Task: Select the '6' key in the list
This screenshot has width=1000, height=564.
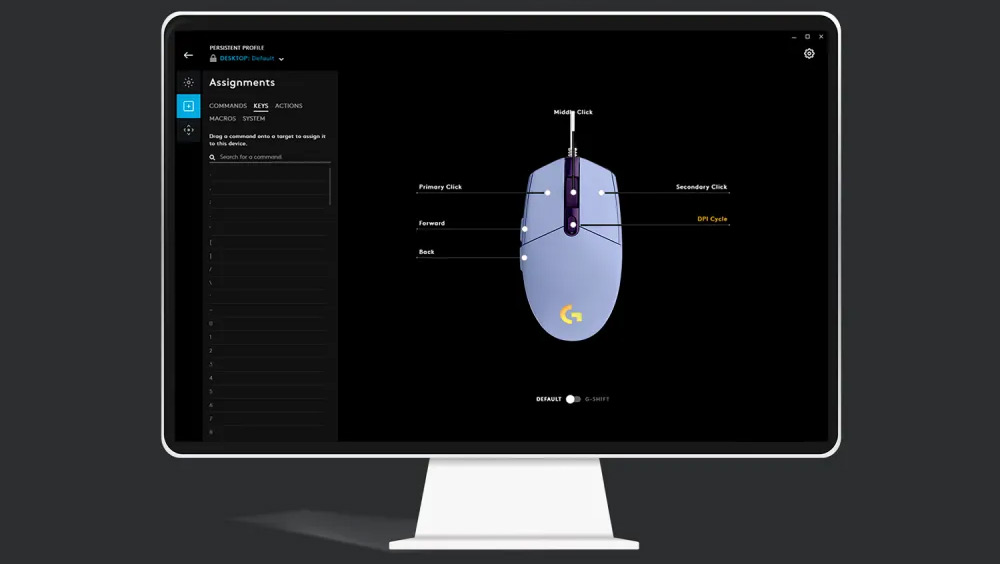Action: click(268, 405)
